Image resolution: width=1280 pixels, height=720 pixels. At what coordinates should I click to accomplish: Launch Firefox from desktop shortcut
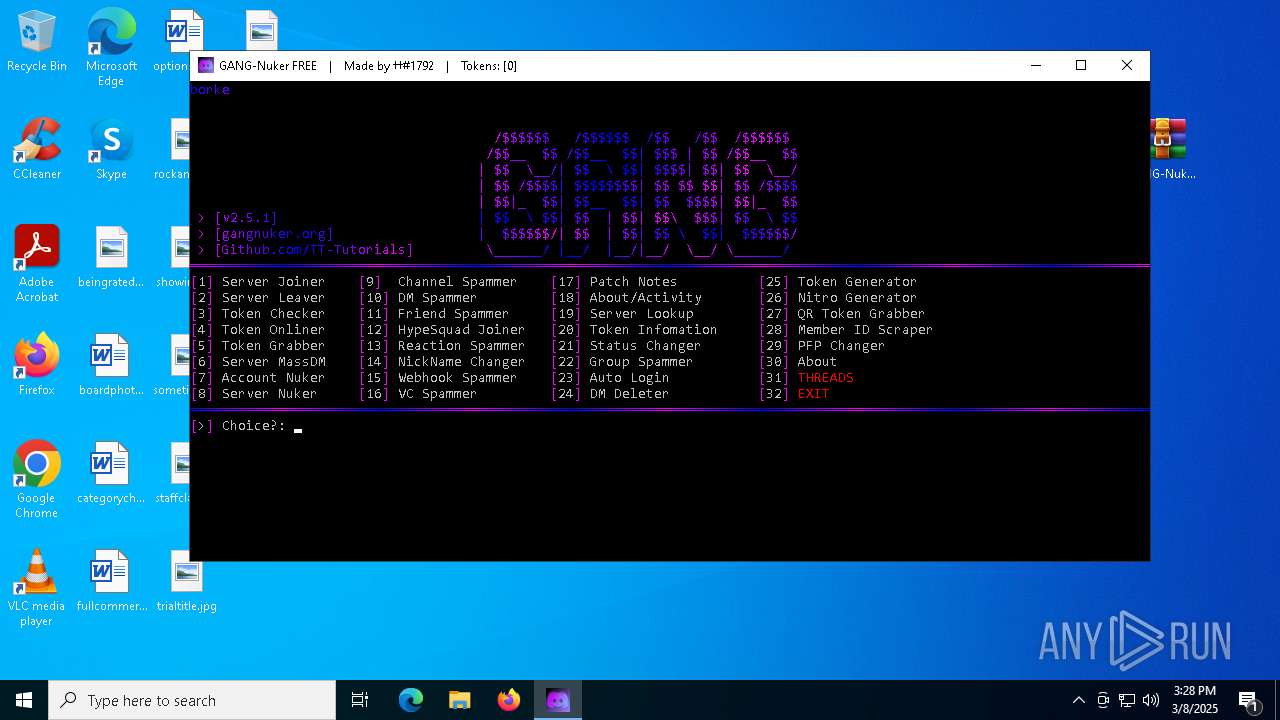[x=36, y=365]
